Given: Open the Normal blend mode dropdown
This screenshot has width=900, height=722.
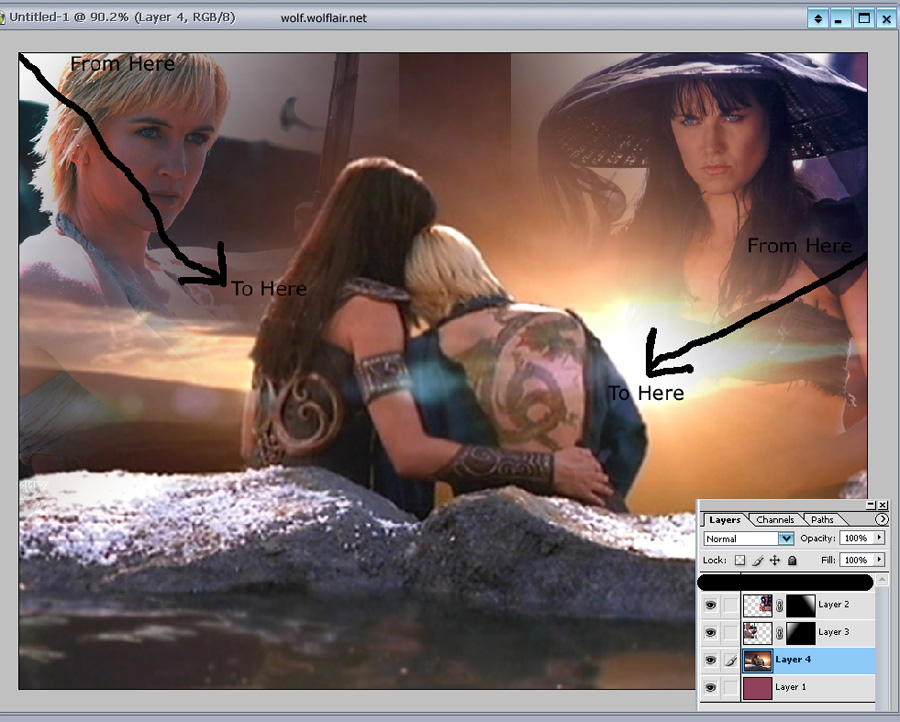Looking at the screenshot, I should [x=786, y=538].
